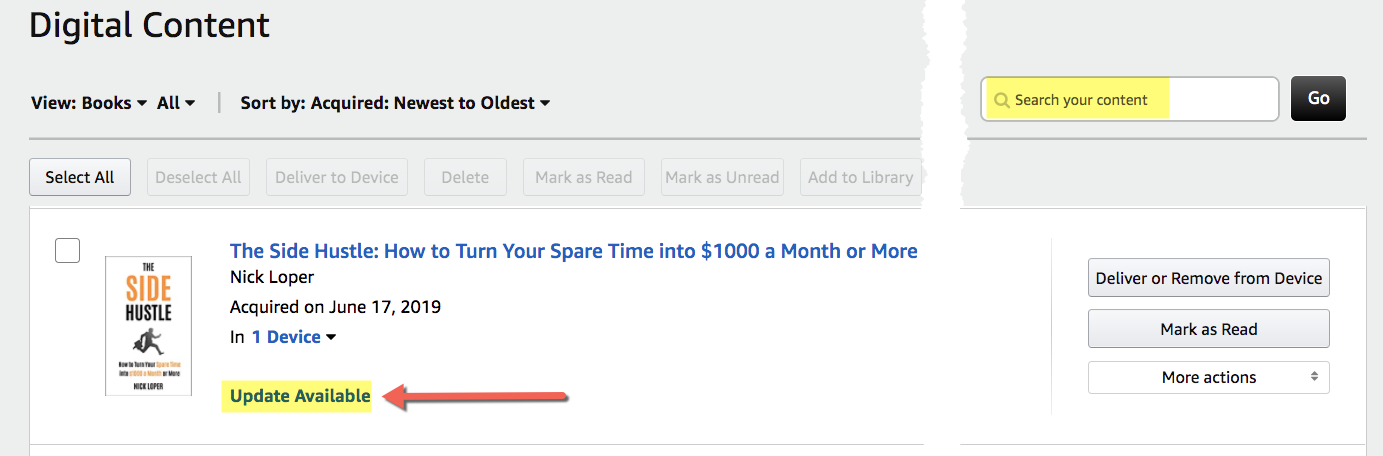Click the Deselect All button
Image resolution: width=1383 pixels, height=456 pixels.
199,177
